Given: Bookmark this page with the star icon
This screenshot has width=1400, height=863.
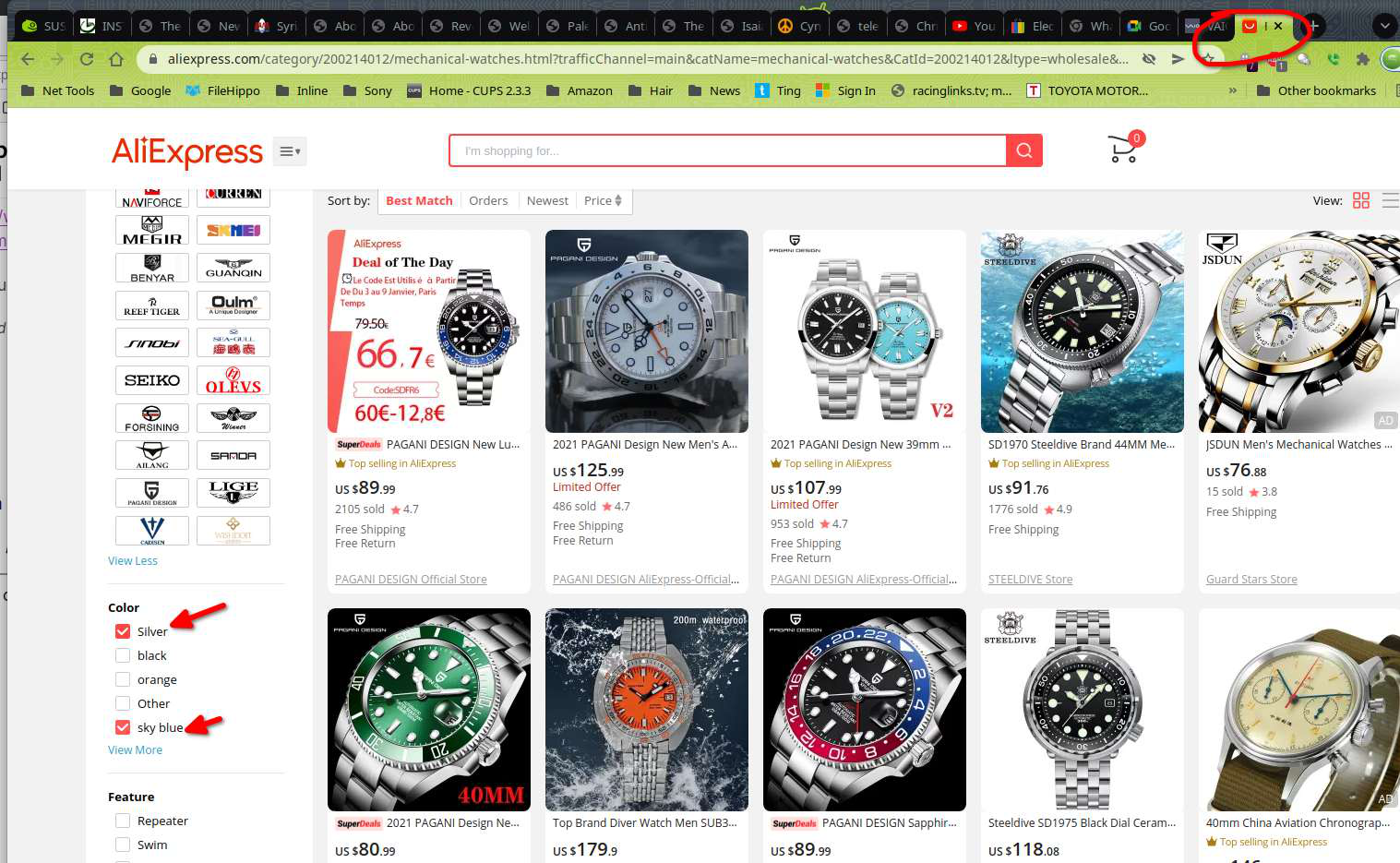Looking at the screenshot, I should click(1208, 58).
